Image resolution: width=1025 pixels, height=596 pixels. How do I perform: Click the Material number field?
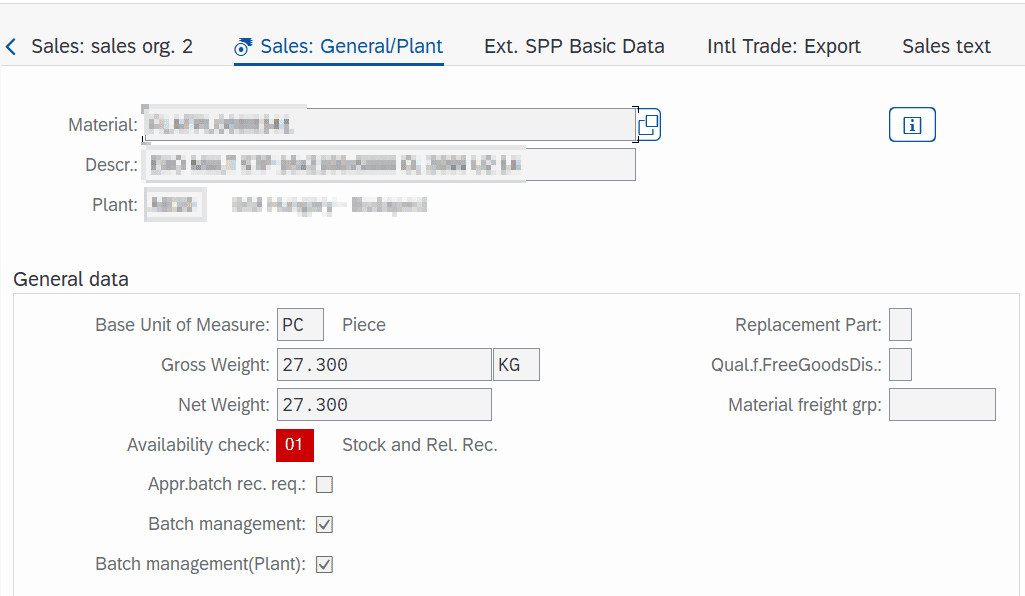390,124
